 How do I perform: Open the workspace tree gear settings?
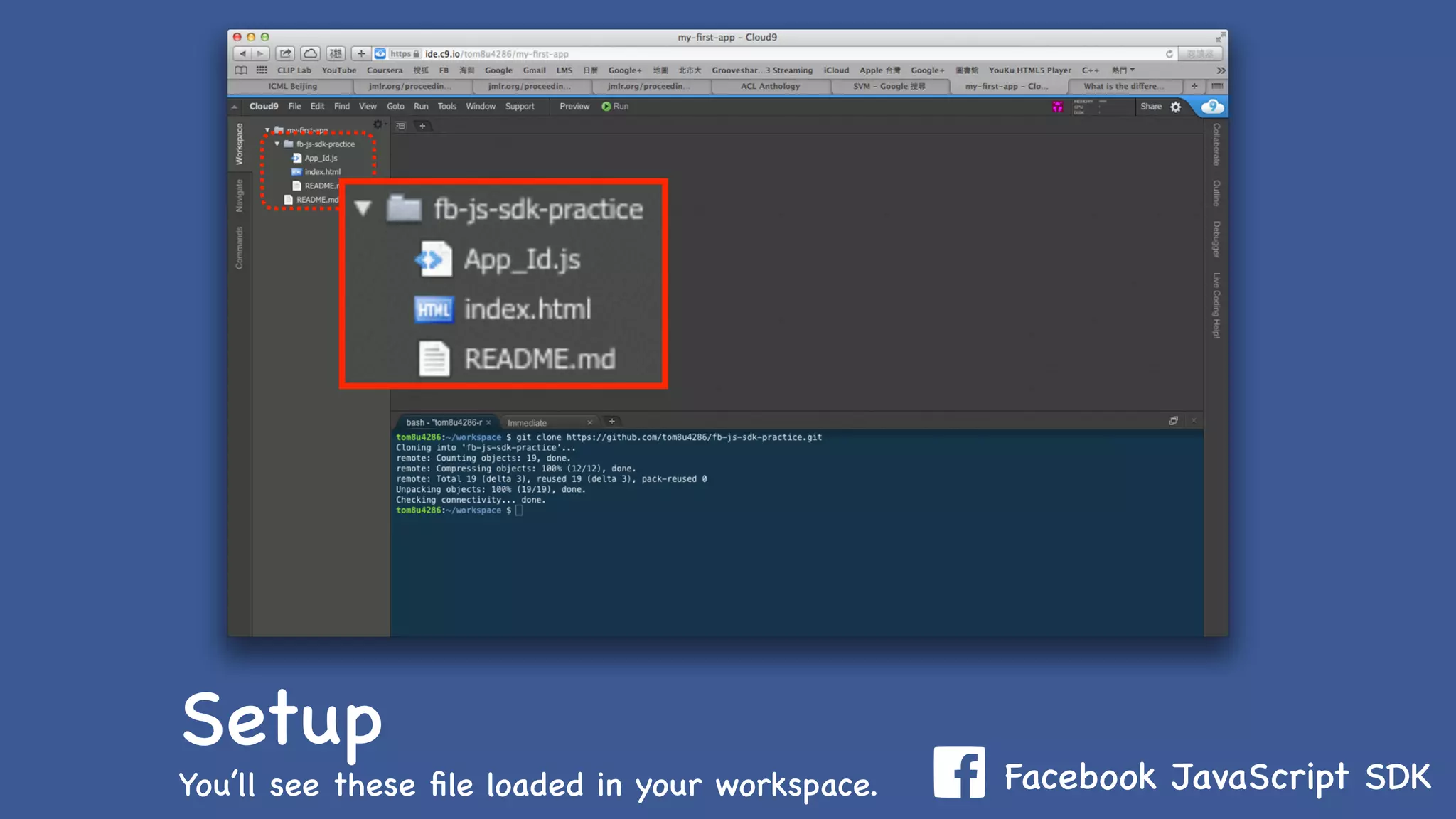coord(378,124)
